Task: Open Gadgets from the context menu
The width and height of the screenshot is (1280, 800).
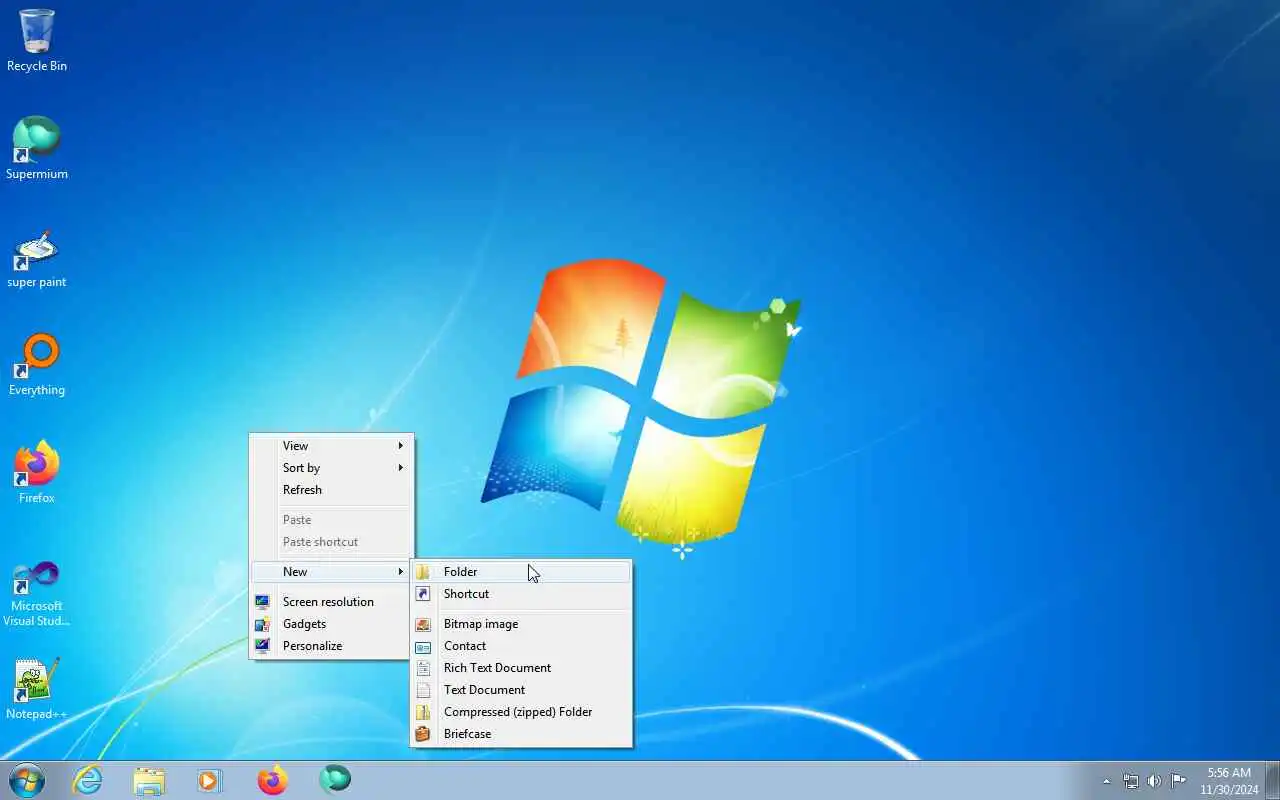Action: (332, 624)
